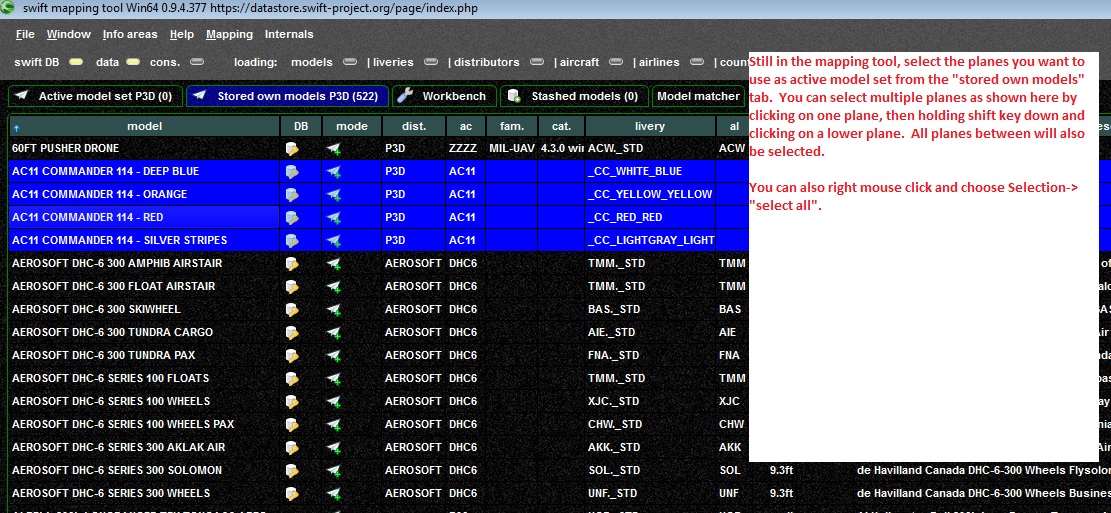Open the File menu
This screenshot has width=1111, height=513.
[x=25, y=34]
